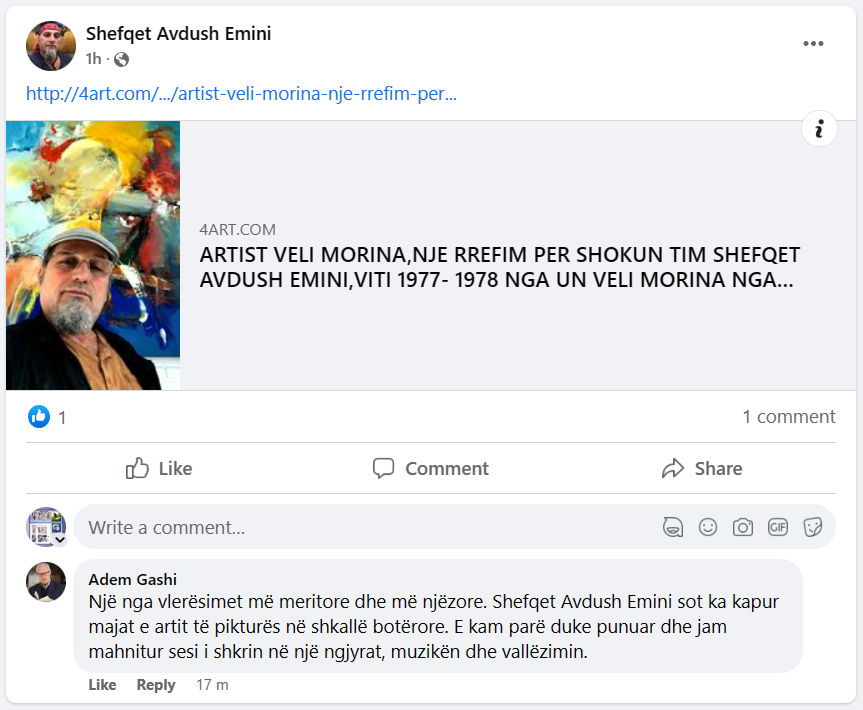The height and width of the screenshot is (710, 863).
Task: Open the sticker picker icon
Action: tap(812, 527)
